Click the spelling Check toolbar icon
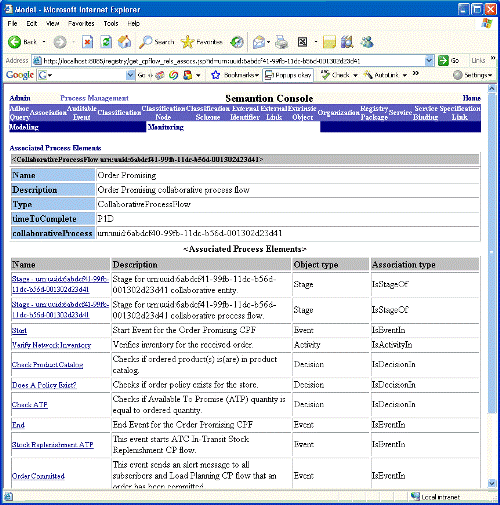 pos(325,75)
